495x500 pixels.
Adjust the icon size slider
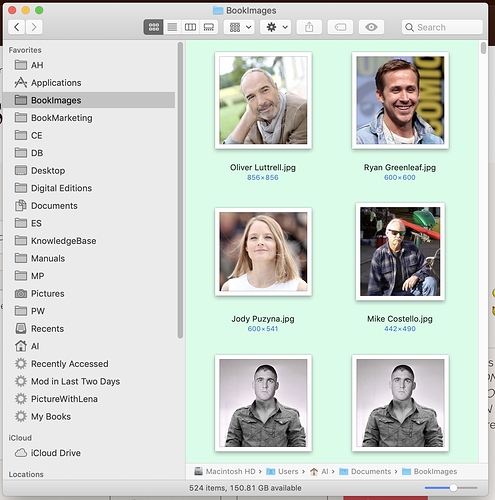tap(453, 488)
